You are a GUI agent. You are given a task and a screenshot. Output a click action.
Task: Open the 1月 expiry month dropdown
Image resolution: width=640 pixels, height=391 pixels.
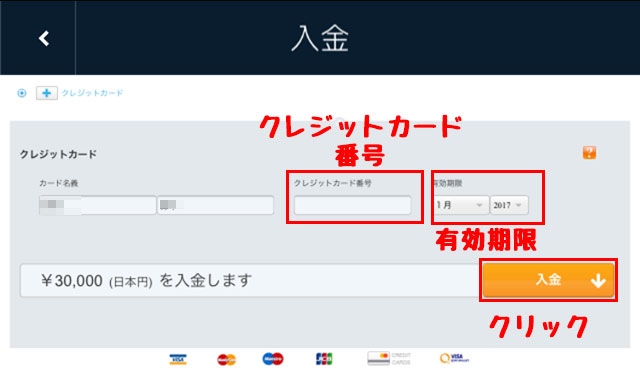[x=461, y=205]
